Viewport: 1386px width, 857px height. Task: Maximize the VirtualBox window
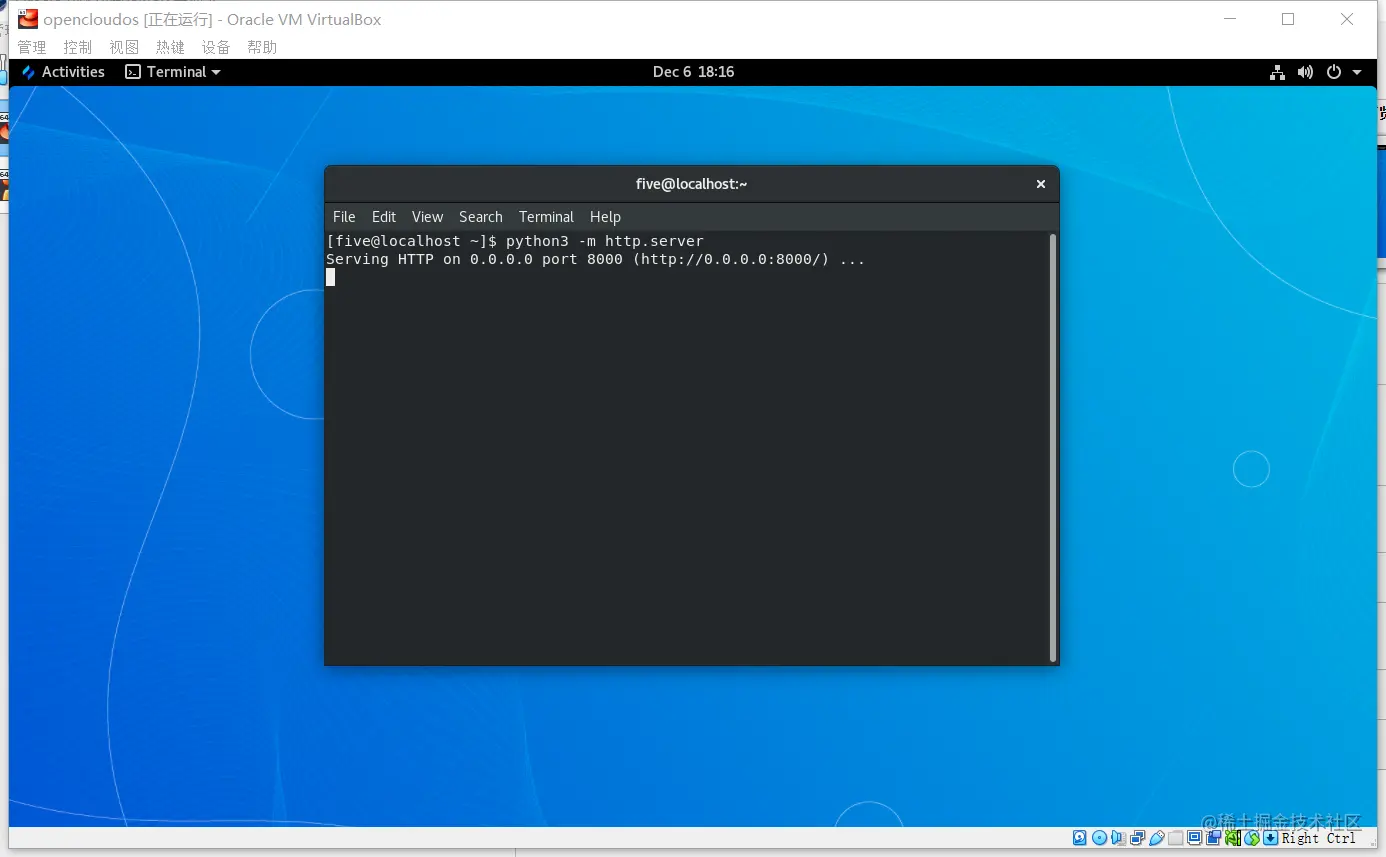click(1288, 19)
